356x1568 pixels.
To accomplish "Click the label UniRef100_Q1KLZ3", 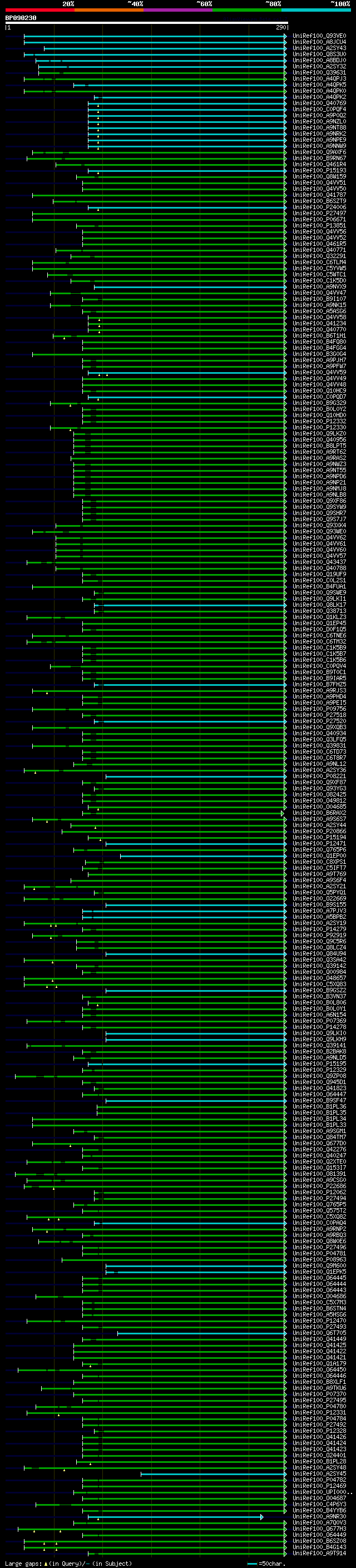I will click(319, 617).
